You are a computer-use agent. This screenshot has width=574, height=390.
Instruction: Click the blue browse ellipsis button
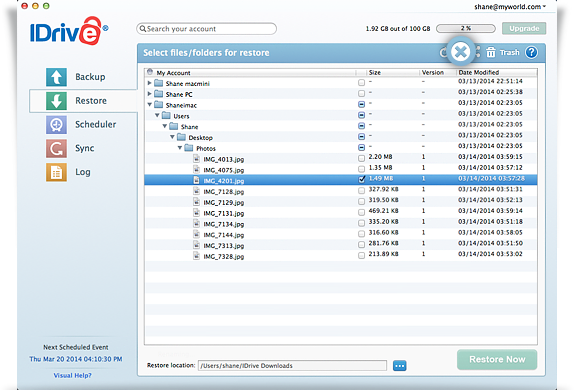tap(399, 365)
